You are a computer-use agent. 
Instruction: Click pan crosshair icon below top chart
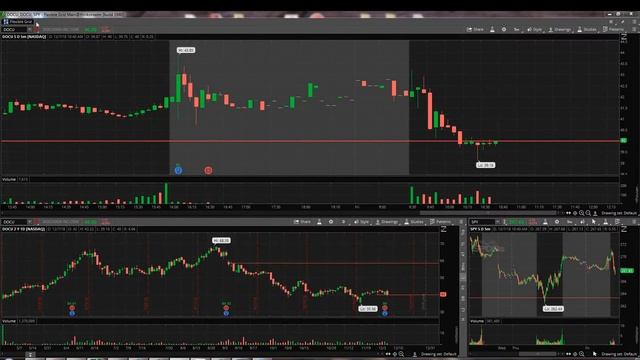[575, 213]
